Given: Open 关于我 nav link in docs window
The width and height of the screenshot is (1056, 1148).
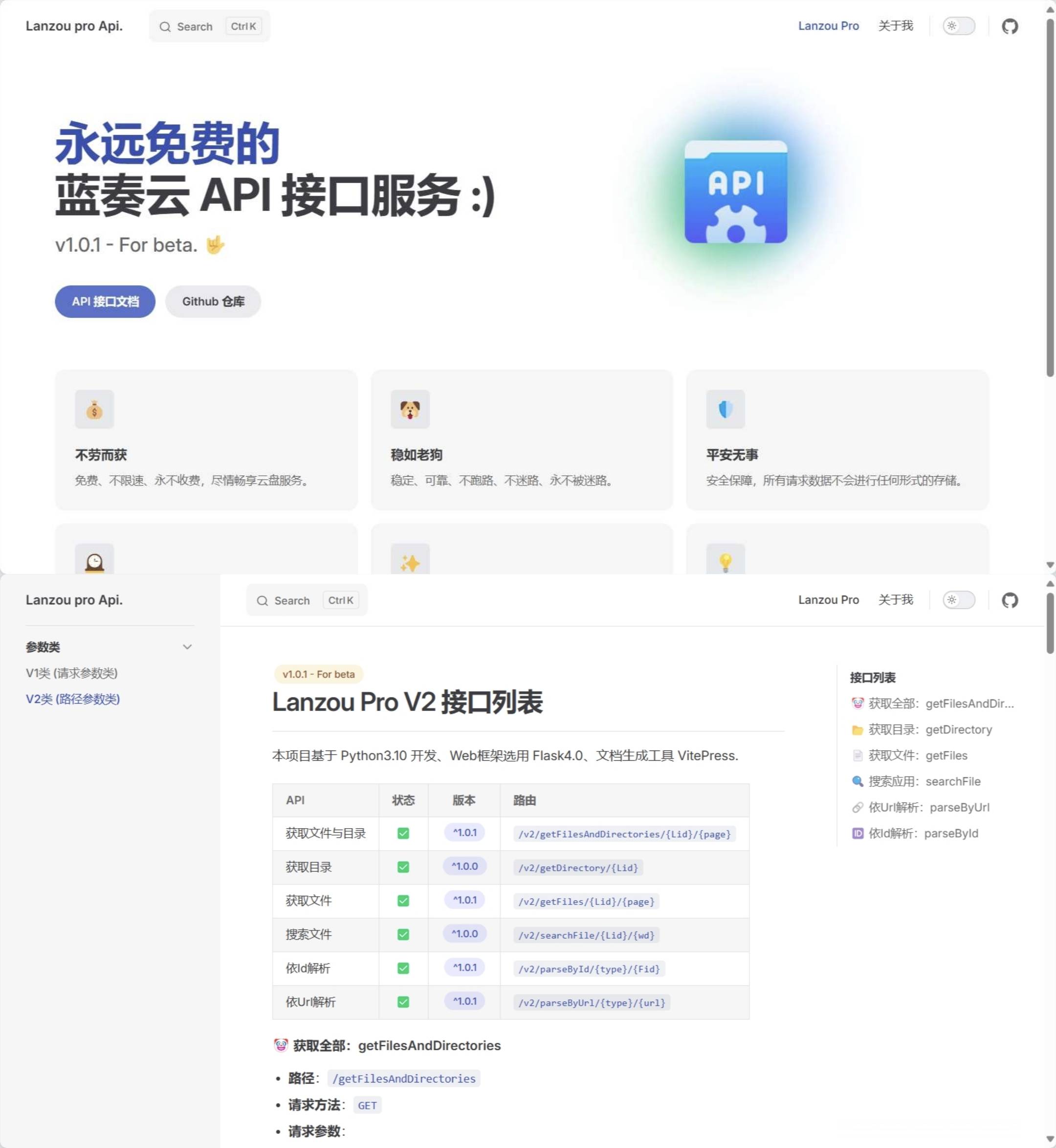Looking at the screenshot, I should pos(896,599).
